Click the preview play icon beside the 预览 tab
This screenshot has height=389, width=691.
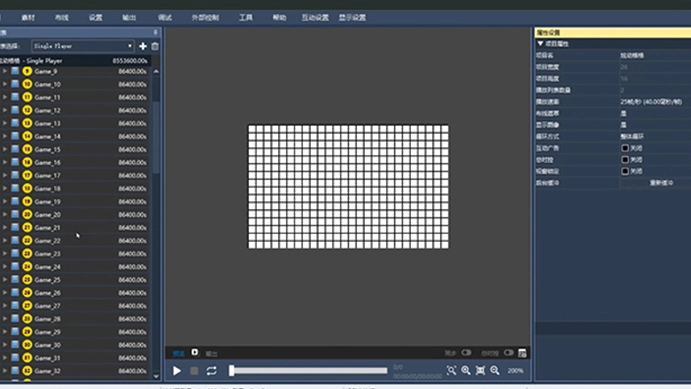[194, 352]
